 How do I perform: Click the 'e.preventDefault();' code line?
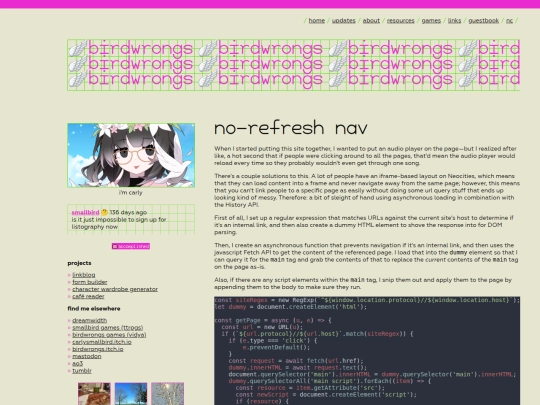[x=276, y=347]
